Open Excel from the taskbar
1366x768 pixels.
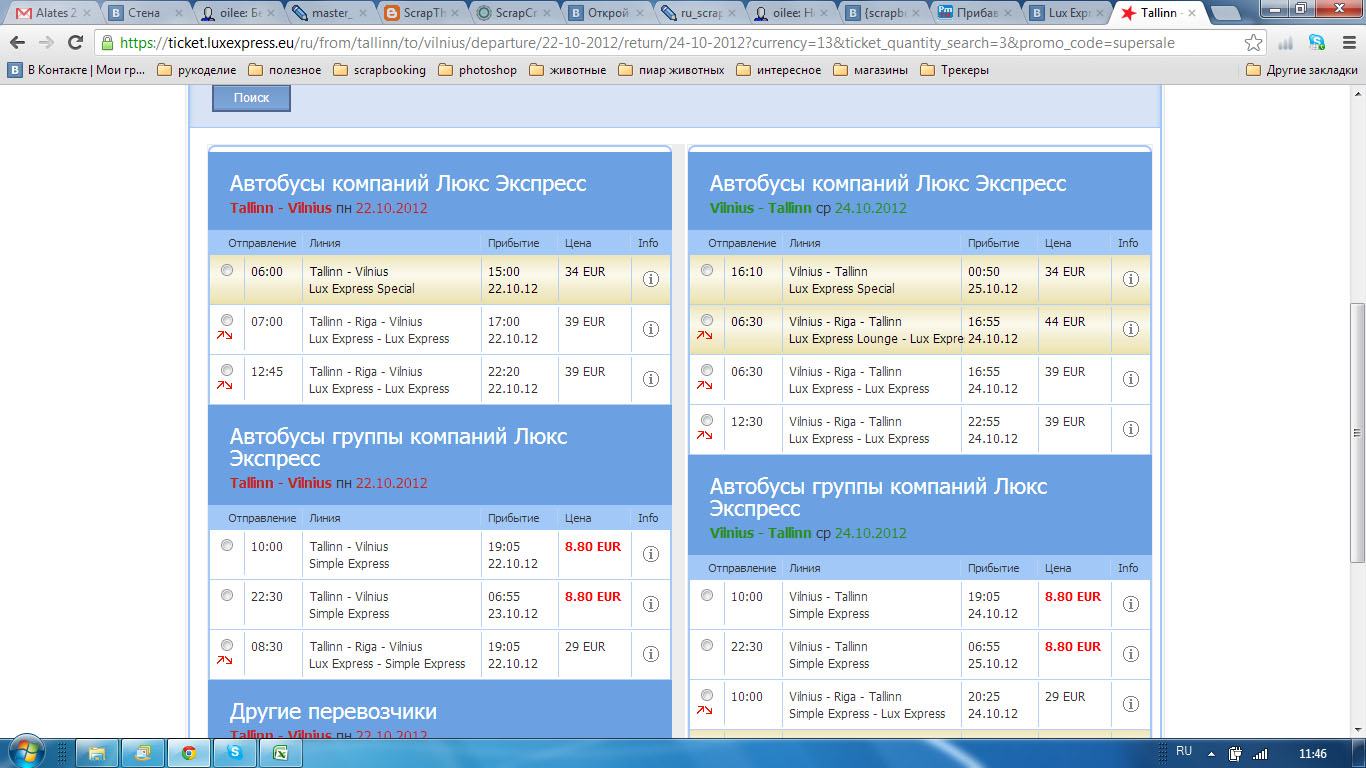[280, 753]
